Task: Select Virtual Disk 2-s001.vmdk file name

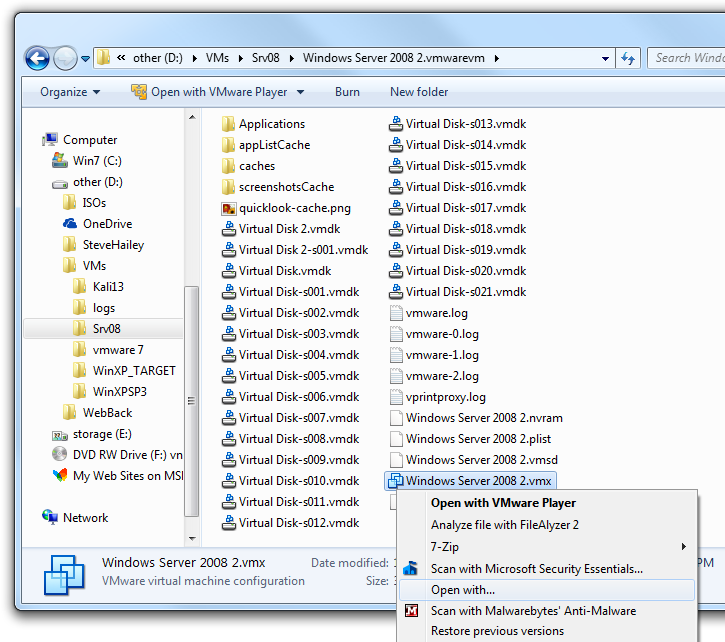Action: click(x=303, y=250)
